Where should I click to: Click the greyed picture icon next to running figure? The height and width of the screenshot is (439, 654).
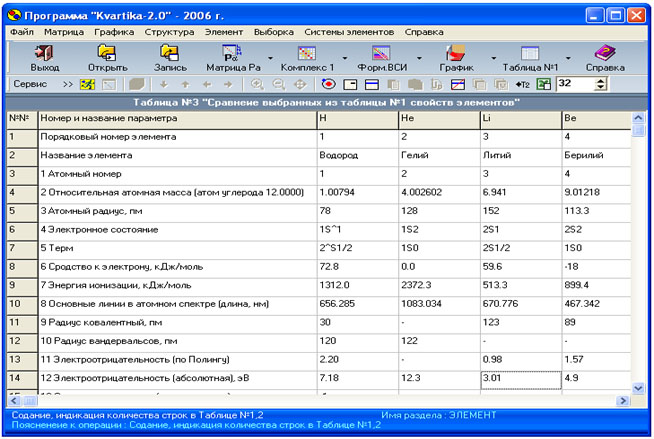pyautogui.click(x=109, y=85)
